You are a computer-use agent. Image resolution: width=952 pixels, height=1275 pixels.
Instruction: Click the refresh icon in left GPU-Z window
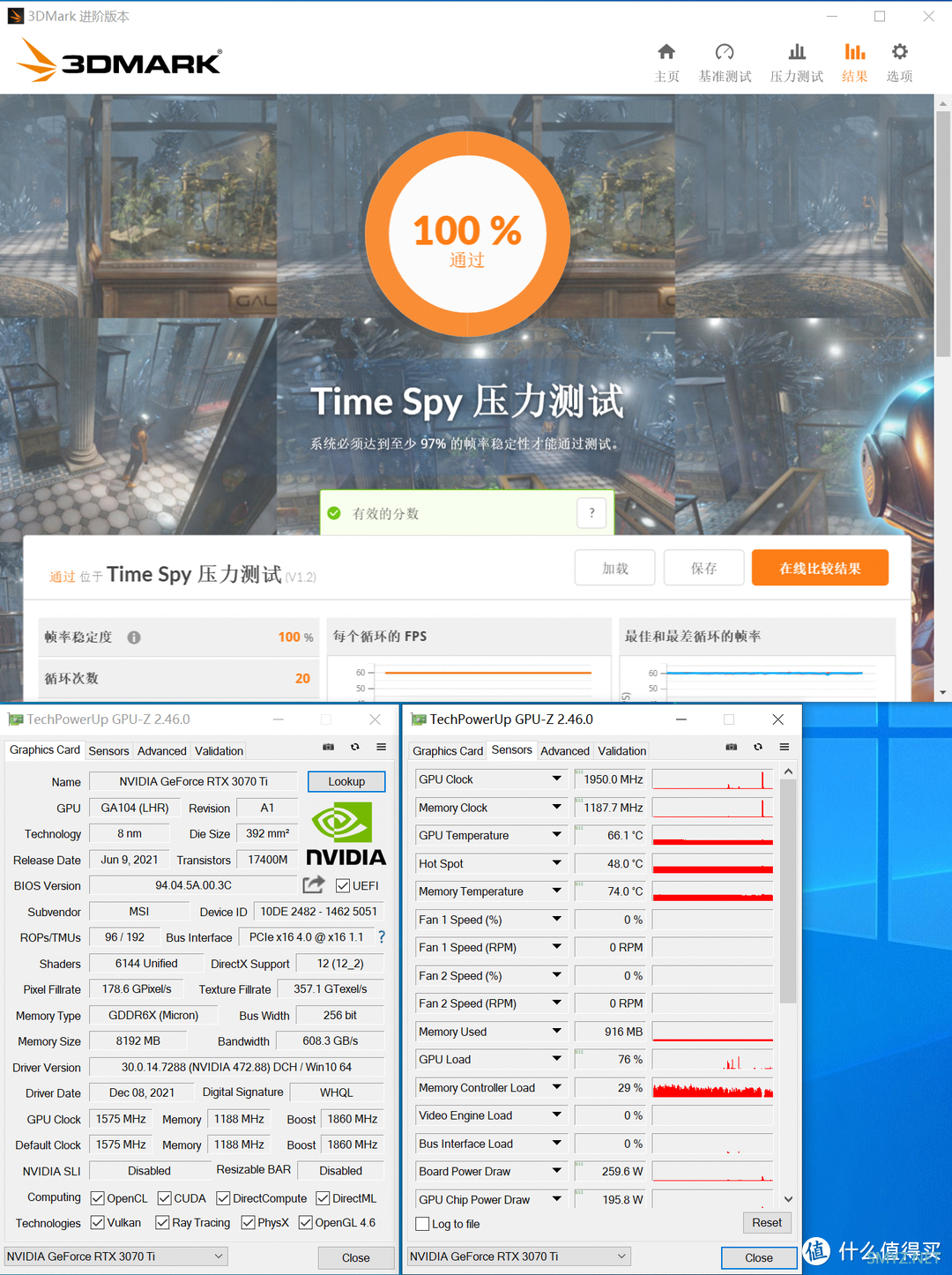(355, 747)
